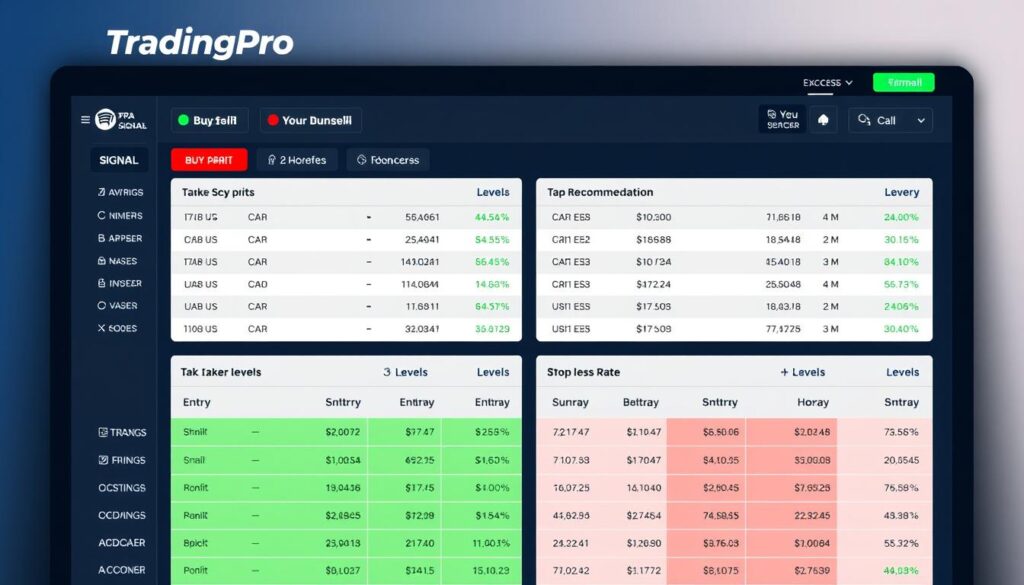Expand the Excess dropdown
This screenshot has height=585, width=1024.
[827, 83]
